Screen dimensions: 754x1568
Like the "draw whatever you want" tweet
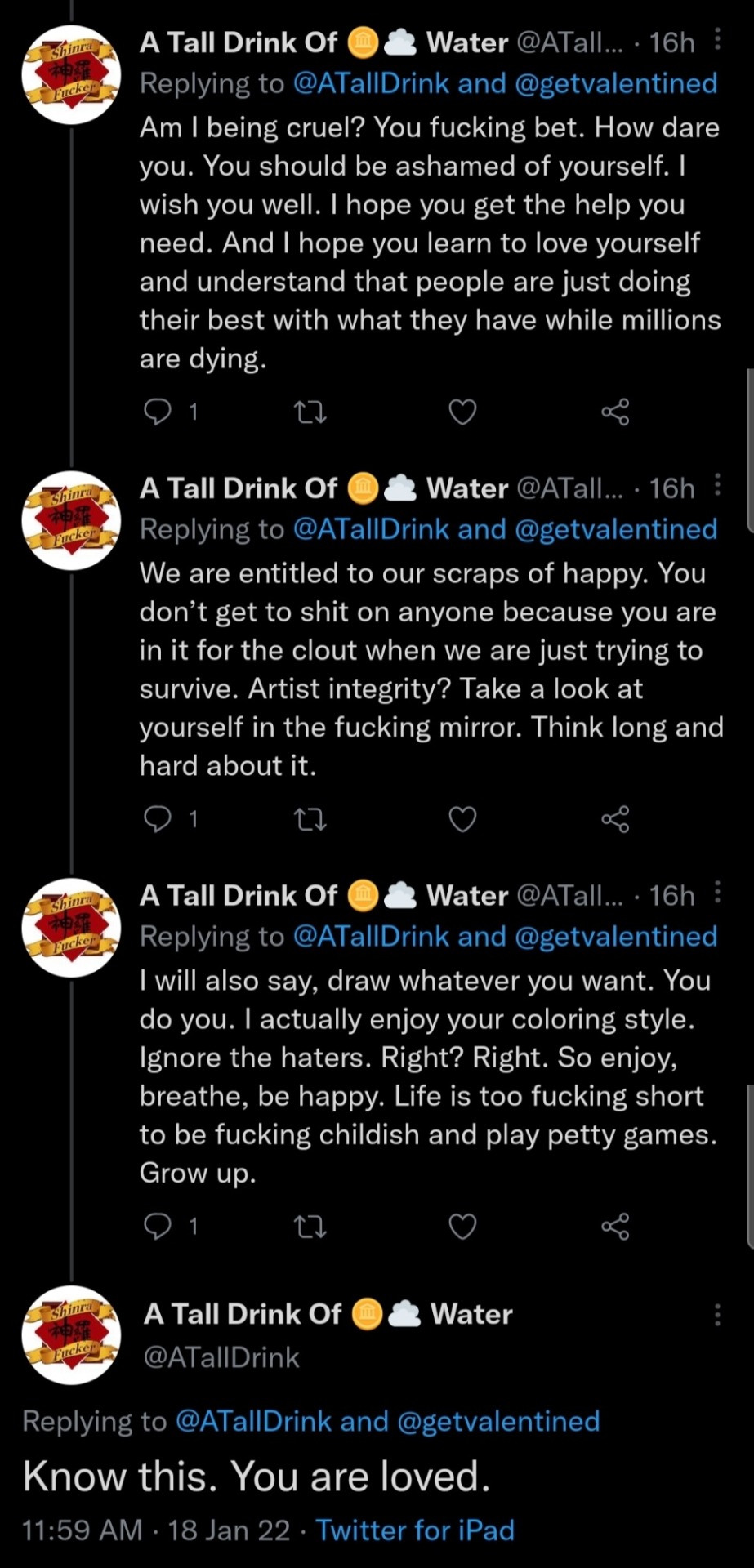[462, 1226]
